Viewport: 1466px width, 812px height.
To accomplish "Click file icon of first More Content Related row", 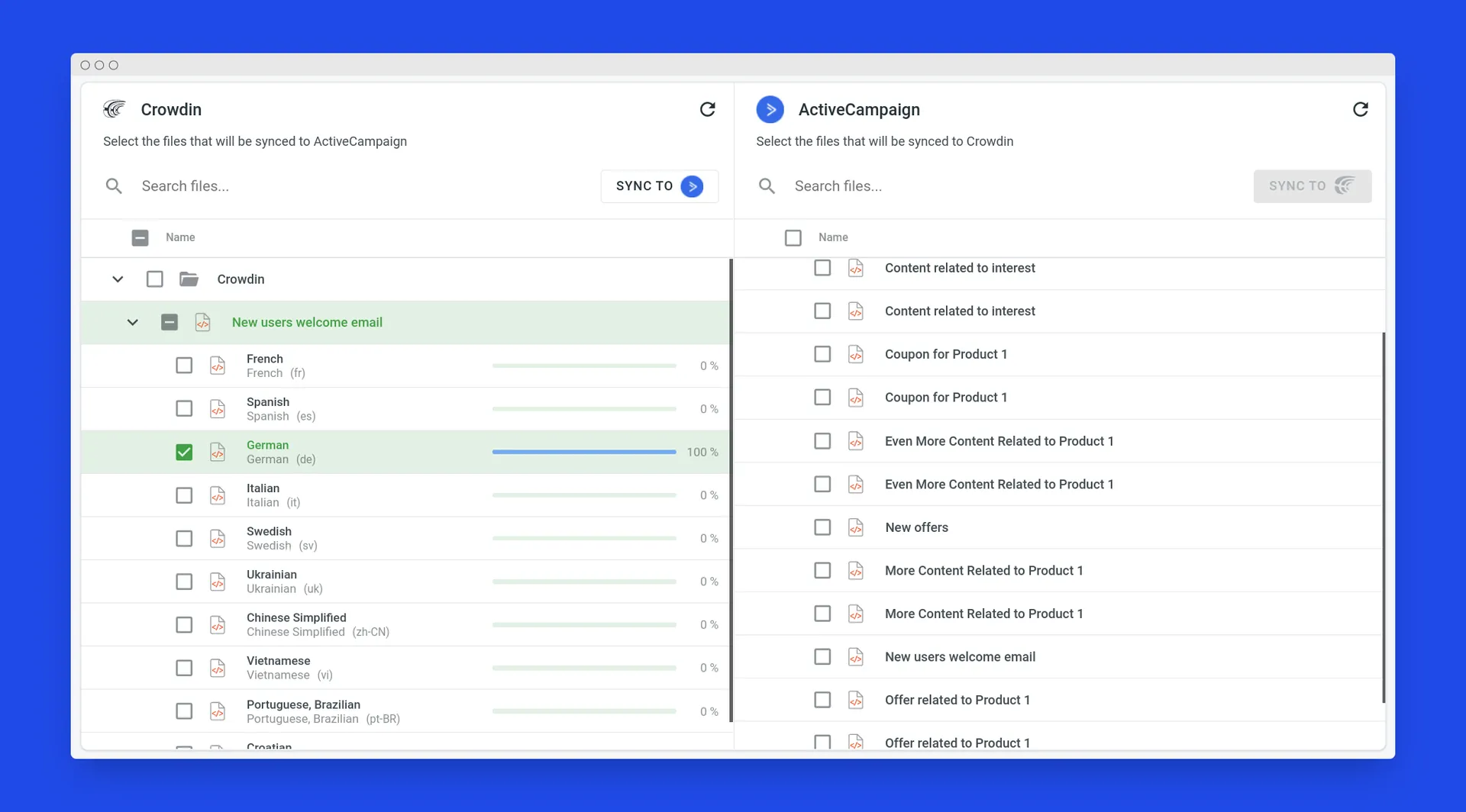I will [x=856, y=570].
